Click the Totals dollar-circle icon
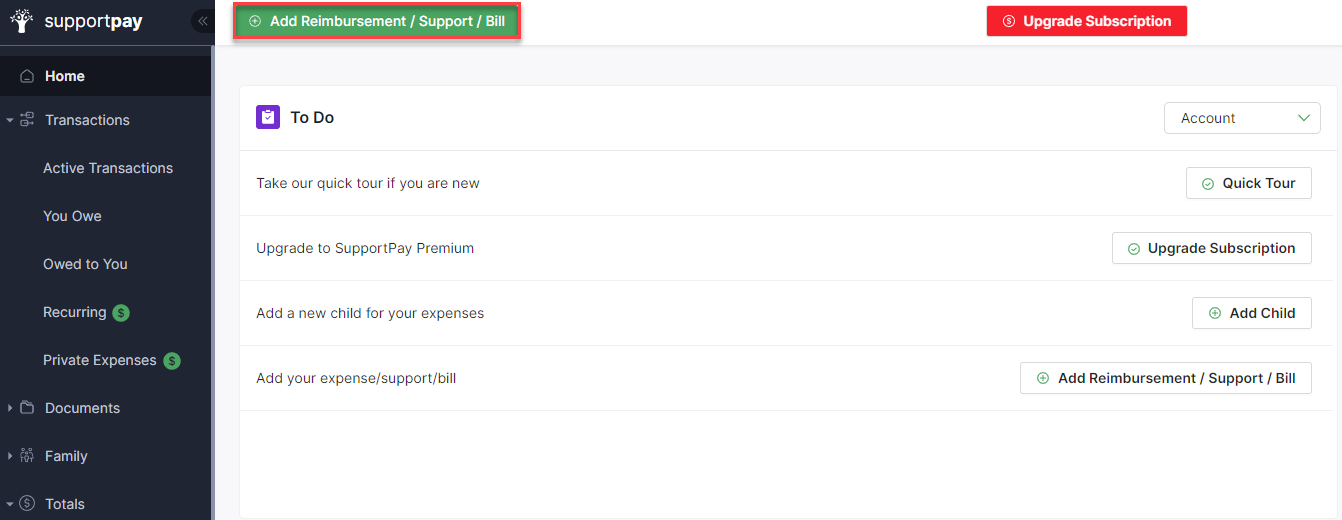Image resolution: width=1342 pixels, height=520 pixels. [27, 504]
